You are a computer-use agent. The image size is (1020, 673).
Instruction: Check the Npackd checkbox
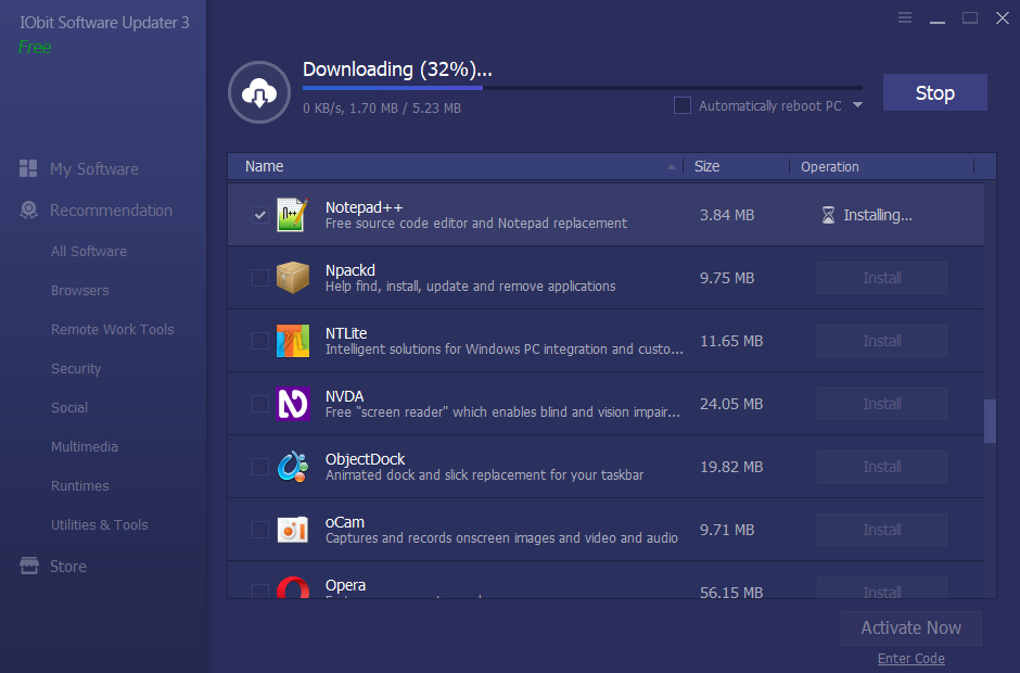pyautogui.click(x=260, y=278)
